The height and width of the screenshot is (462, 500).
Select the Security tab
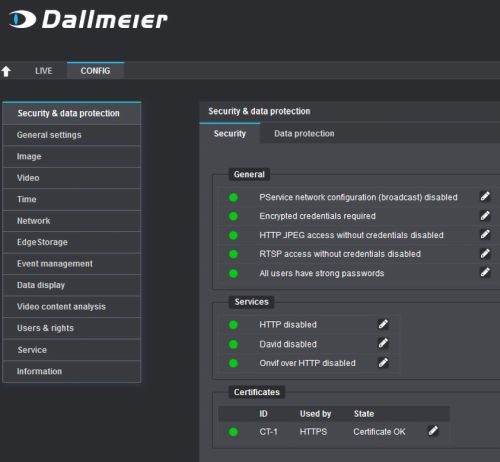230,134
